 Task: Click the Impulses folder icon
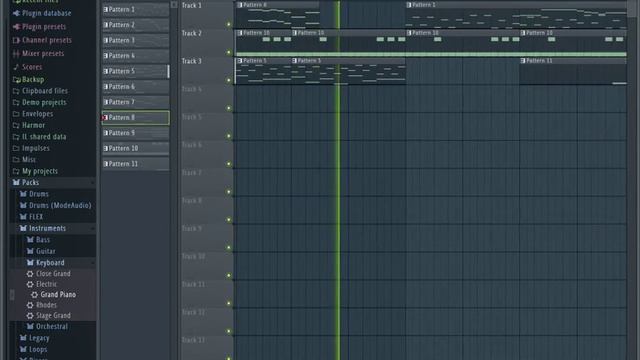point(16,148)
